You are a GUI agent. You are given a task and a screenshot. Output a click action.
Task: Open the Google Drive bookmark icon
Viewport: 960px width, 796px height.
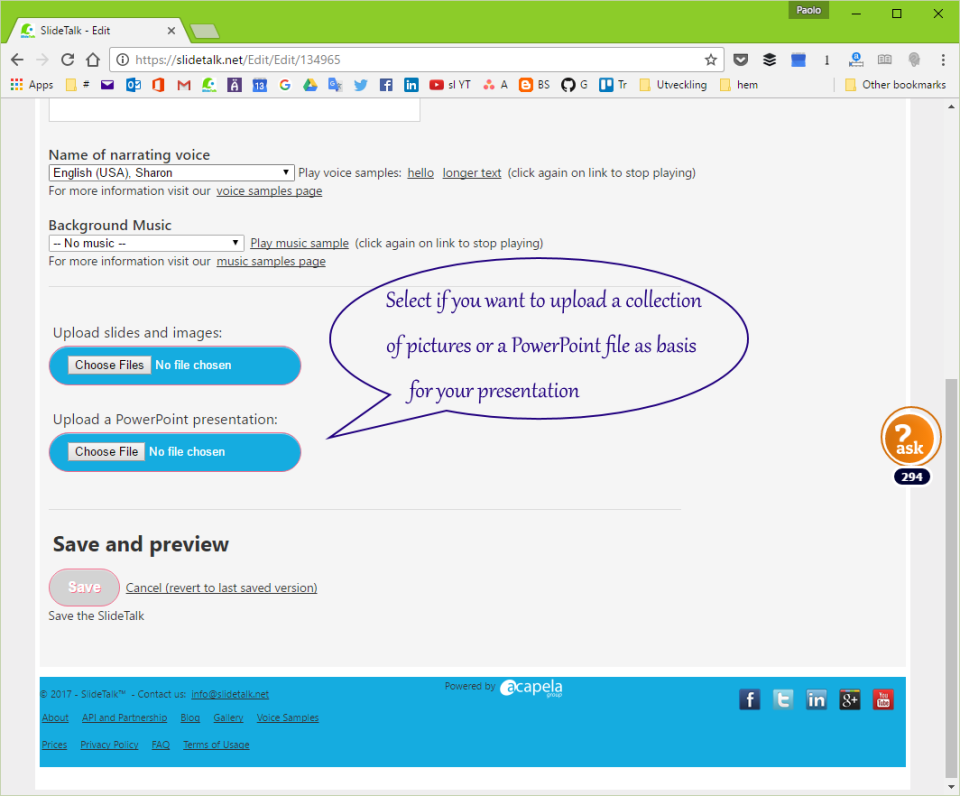pos(310,84)
